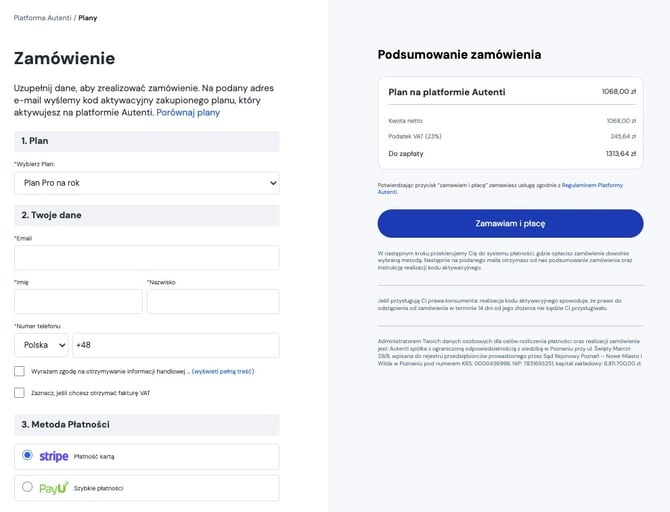Show full consent text via wyświetl pełną treść
This screenshot has height=512, width=670.
click(x=223, y=371)
